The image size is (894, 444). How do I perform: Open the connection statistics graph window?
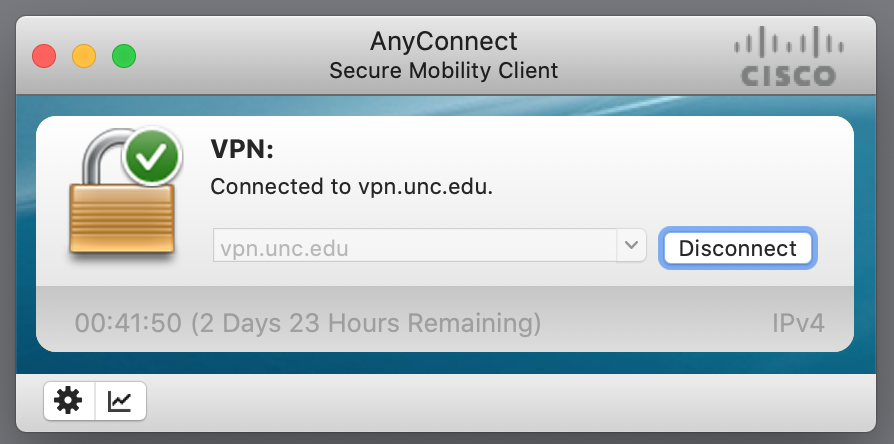(121, 401)
